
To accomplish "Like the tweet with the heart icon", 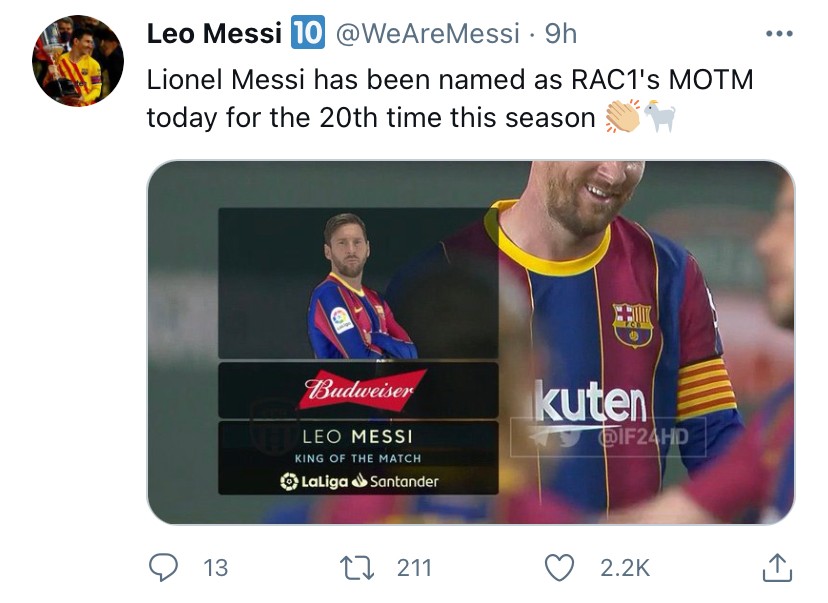I will (562, 568).
